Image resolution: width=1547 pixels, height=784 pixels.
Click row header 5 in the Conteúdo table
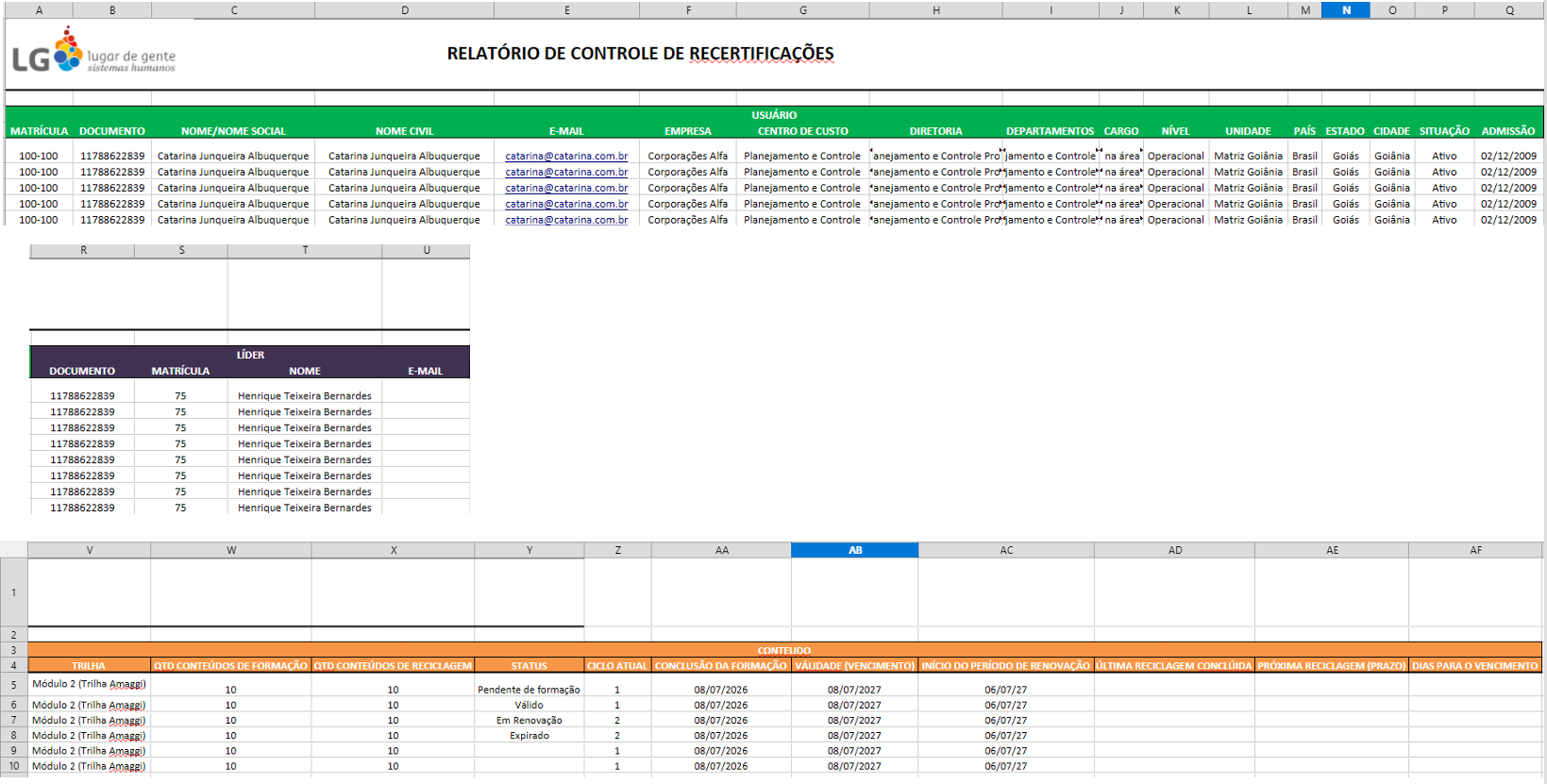tap(14, 685)
